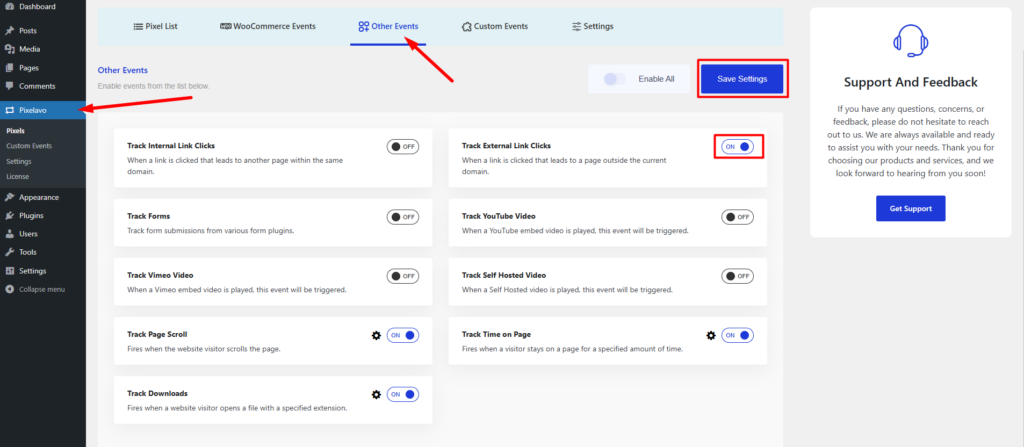Expand the Pixelavo sidebar menu
The width and height of the screenshot is (1024, 447).
(x=35, y=110)
